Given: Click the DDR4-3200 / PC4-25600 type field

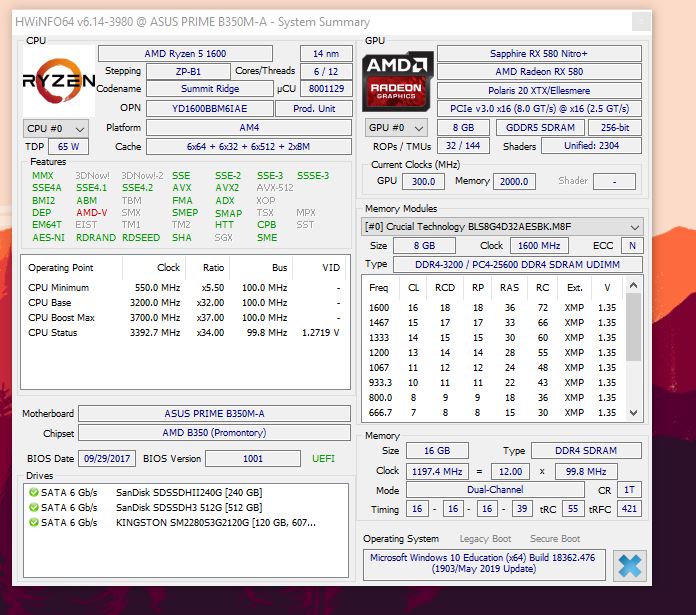Looking at the screenshot, I should pyautogui.click(x=518, y=264).
